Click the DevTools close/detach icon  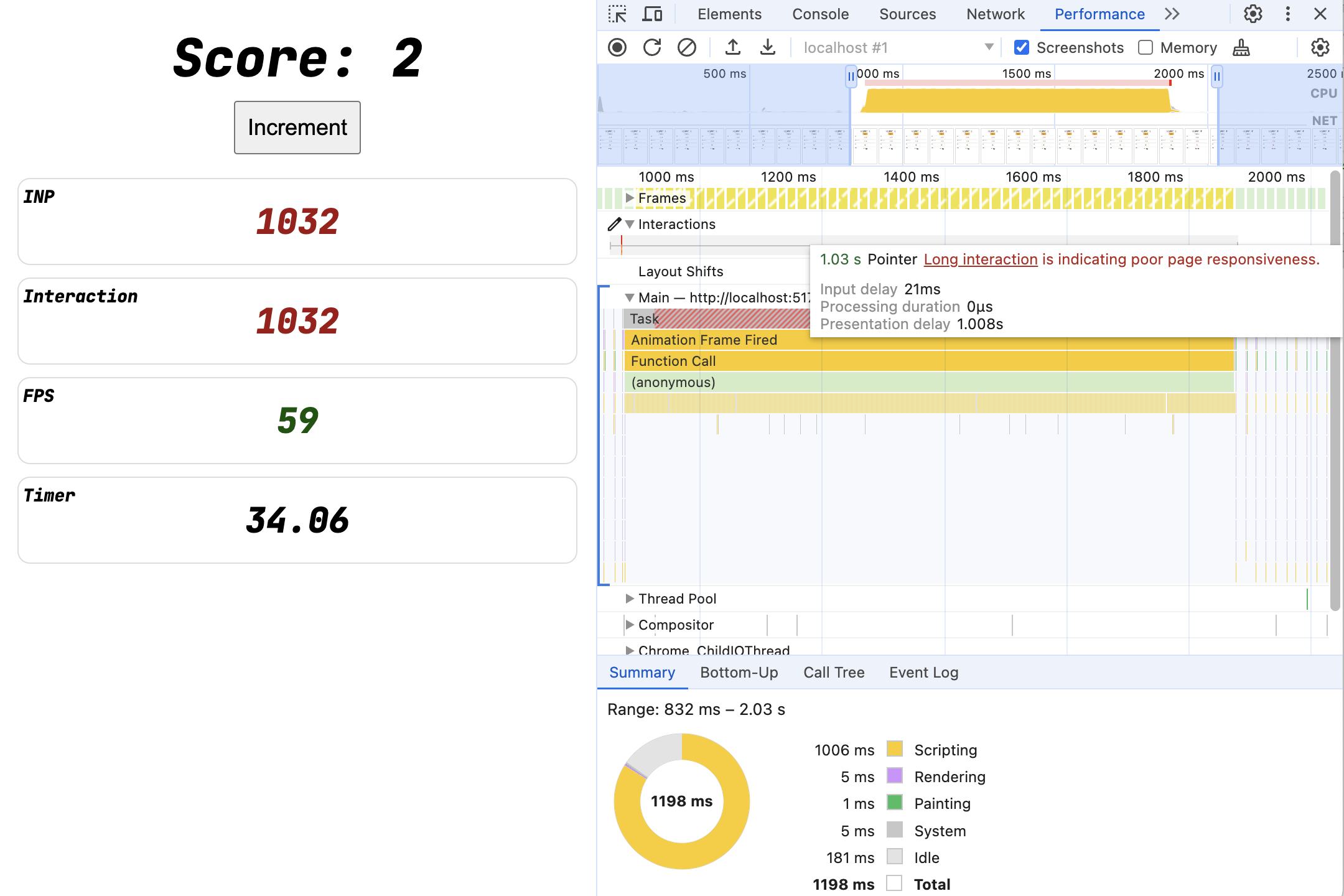tap(1320, 14)
